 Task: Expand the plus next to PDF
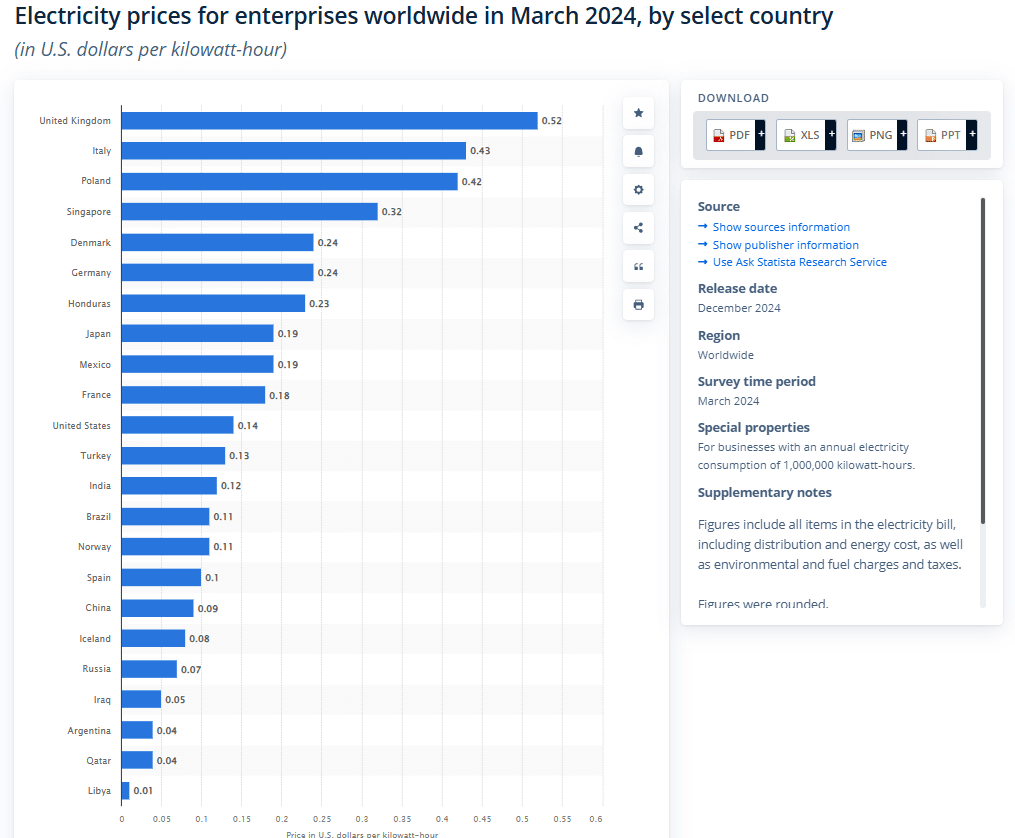click(x=760, y=135)
